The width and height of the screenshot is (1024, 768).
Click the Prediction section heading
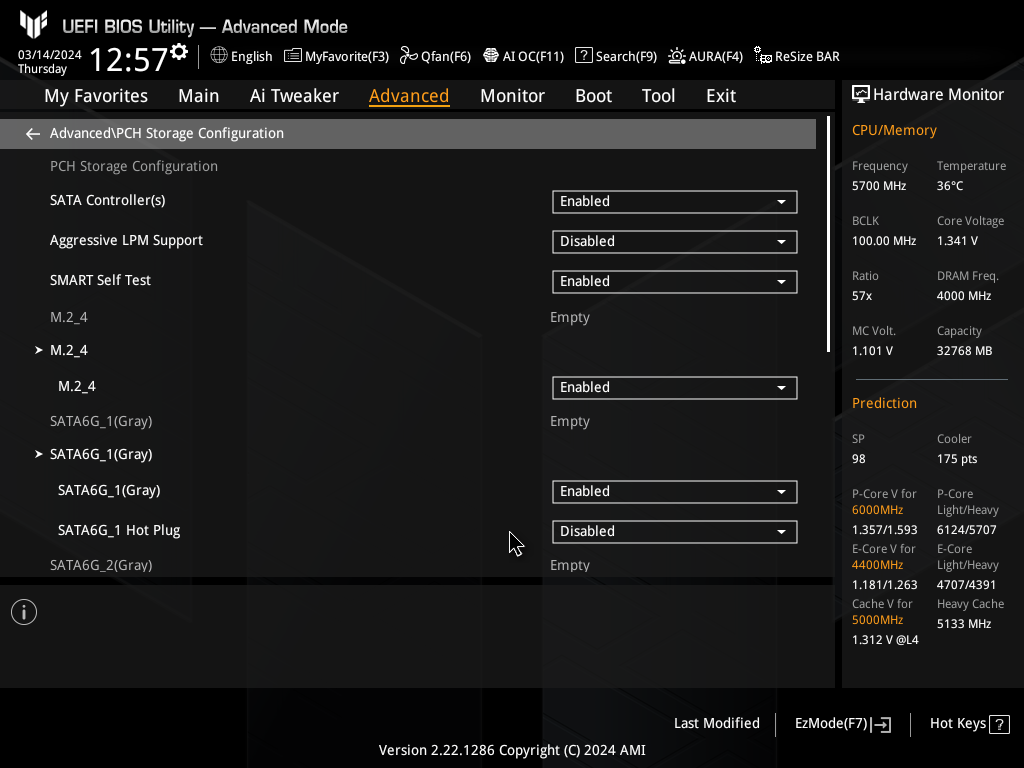884,403
